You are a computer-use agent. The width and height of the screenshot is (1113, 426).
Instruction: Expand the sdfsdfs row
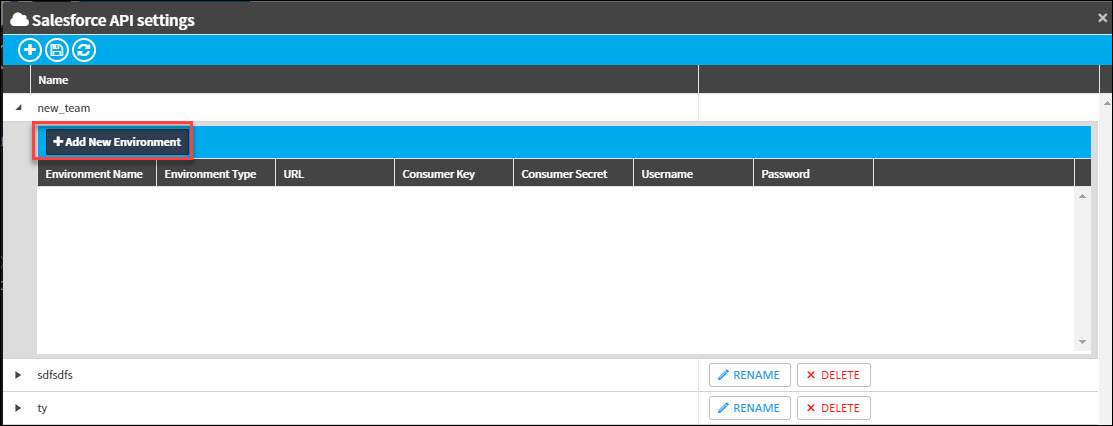point(18,375)
